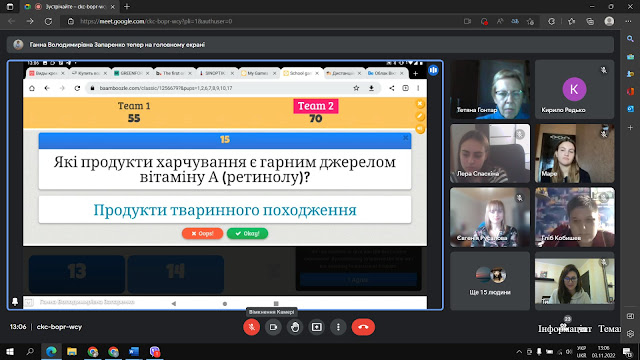640x360 pixels.
Task: Click the meet.google.com address bar
Action: (x=261, y=21)
